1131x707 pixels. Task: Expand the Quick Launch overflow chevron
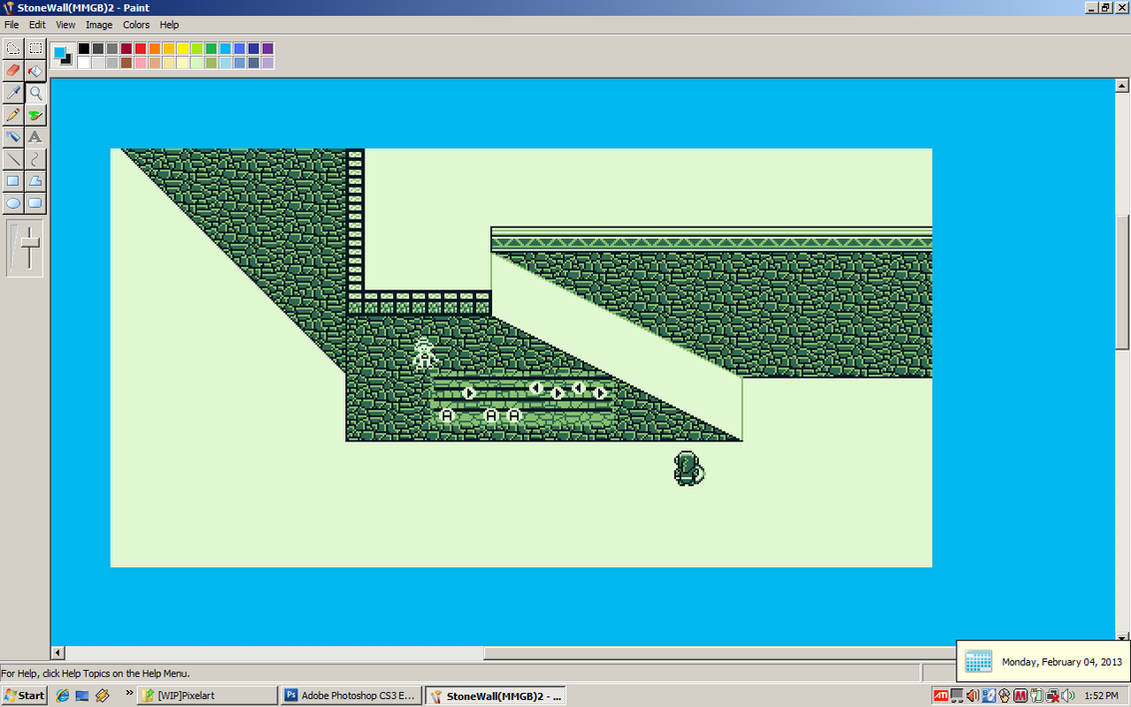pyautogui.click(x=129, y=693)
